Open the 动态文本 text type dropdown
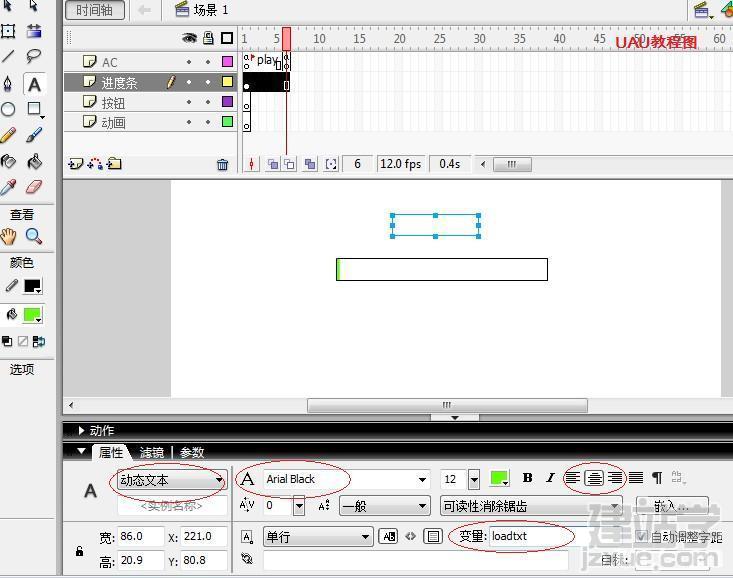733x578 pixels. click(171, 480)
